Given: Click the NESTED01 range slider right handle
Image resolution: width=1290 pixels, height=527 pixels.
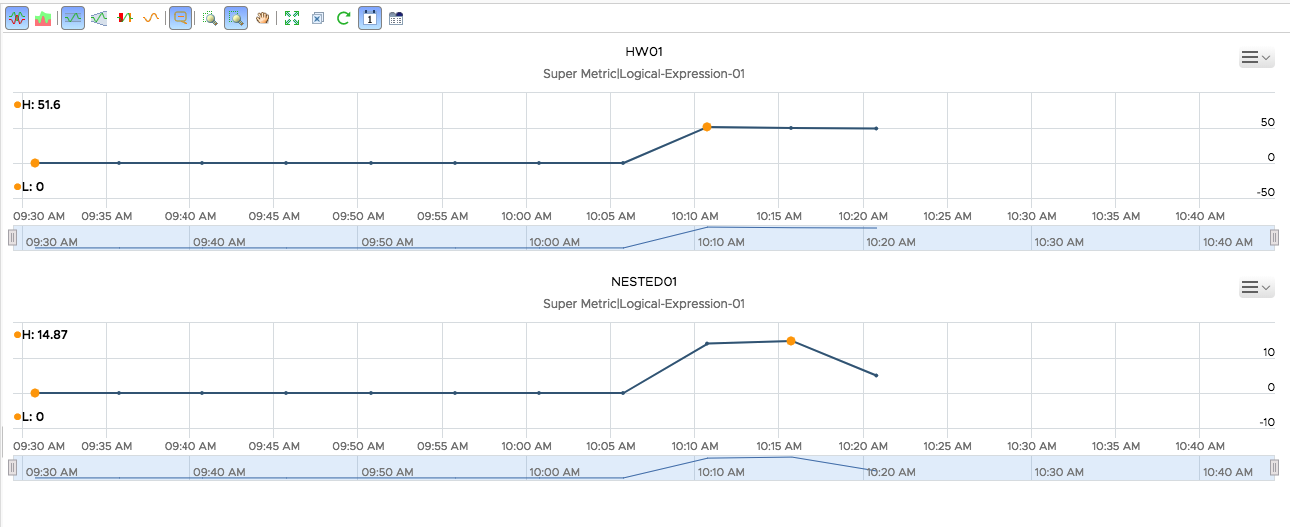Looking at the screenshot, I should pyautogui.click(x=1274, y=467).
